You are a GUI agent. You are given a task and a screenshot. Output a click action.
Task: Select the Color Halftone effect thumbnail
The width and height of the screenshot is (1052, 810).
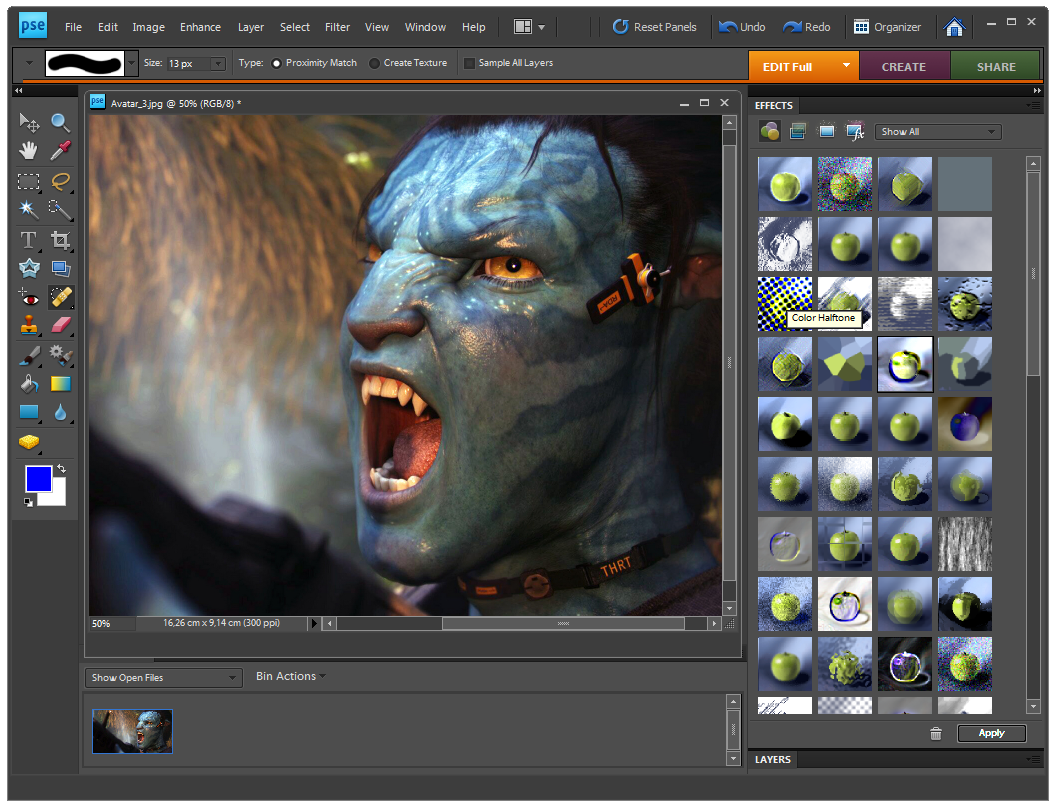coord(784,303)
